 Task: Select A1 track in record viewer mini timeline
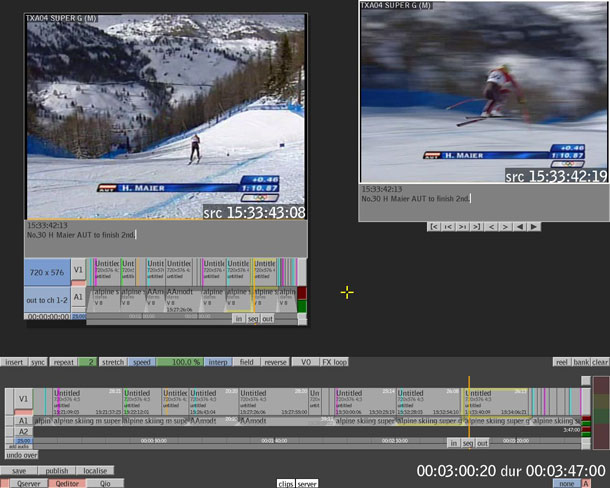coord(78,297)
